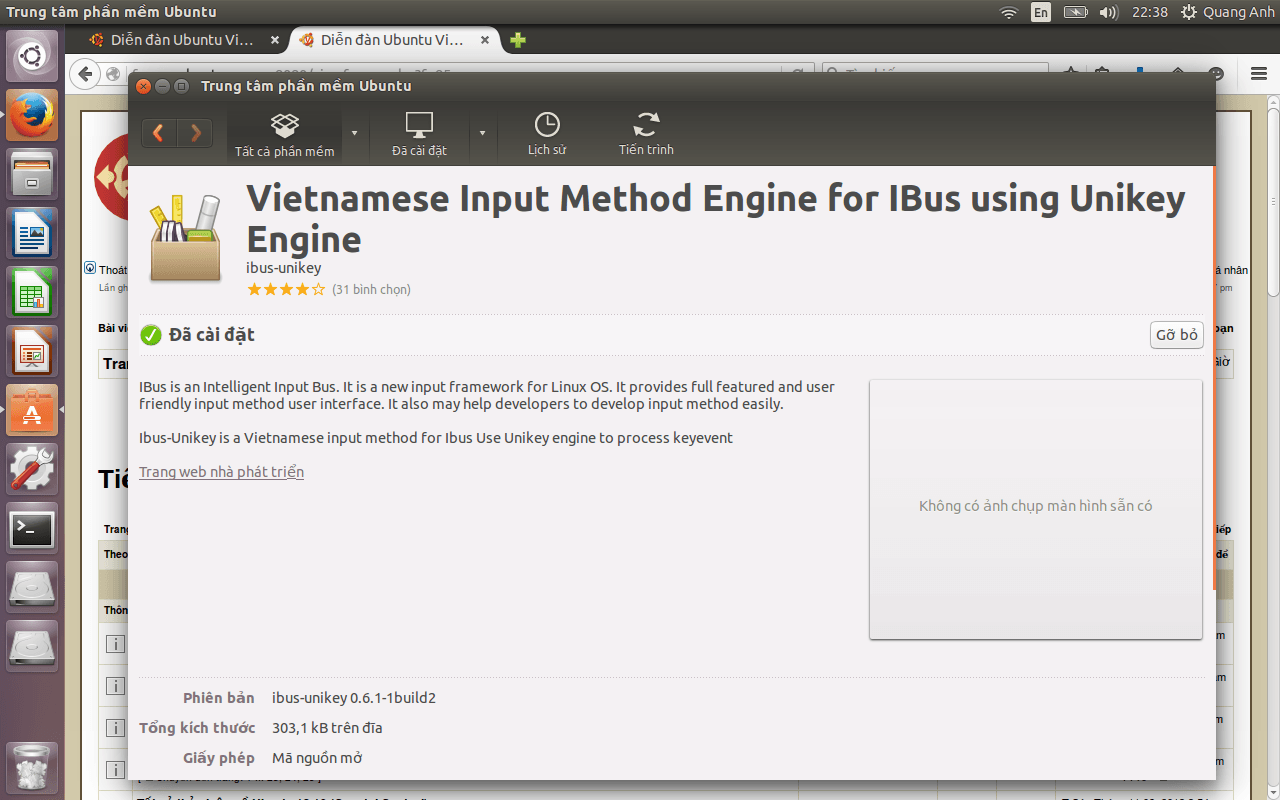Open the 'Quang Anh' session menu

(x=1228, y=12)
